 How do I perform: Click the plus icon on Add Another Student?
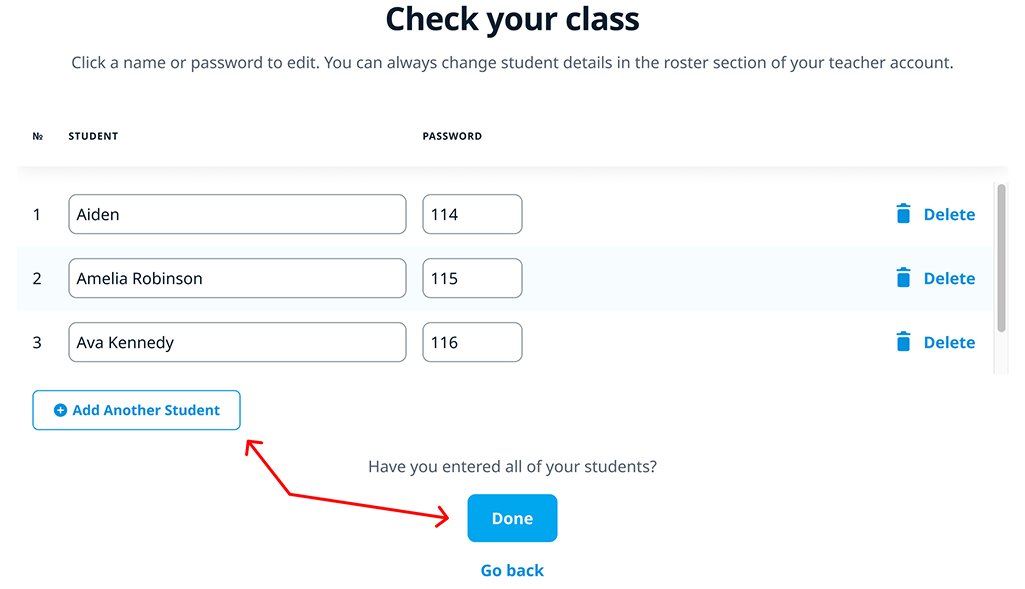click(60, 410)
